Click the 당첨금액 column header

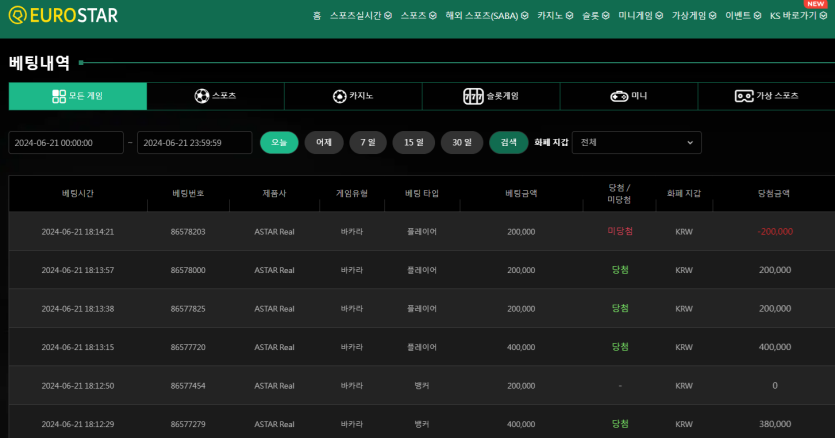point(774,193)
